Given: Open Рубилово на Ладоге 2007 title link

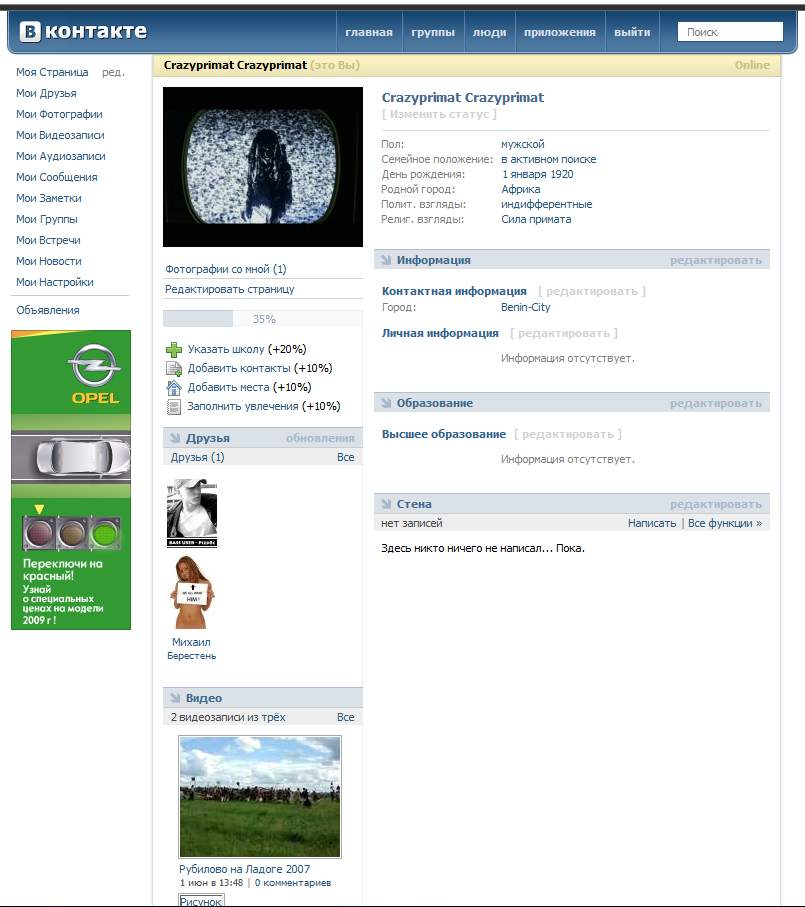Looking at the screenshot, I should pyautogui.click(x=244, y=869).
